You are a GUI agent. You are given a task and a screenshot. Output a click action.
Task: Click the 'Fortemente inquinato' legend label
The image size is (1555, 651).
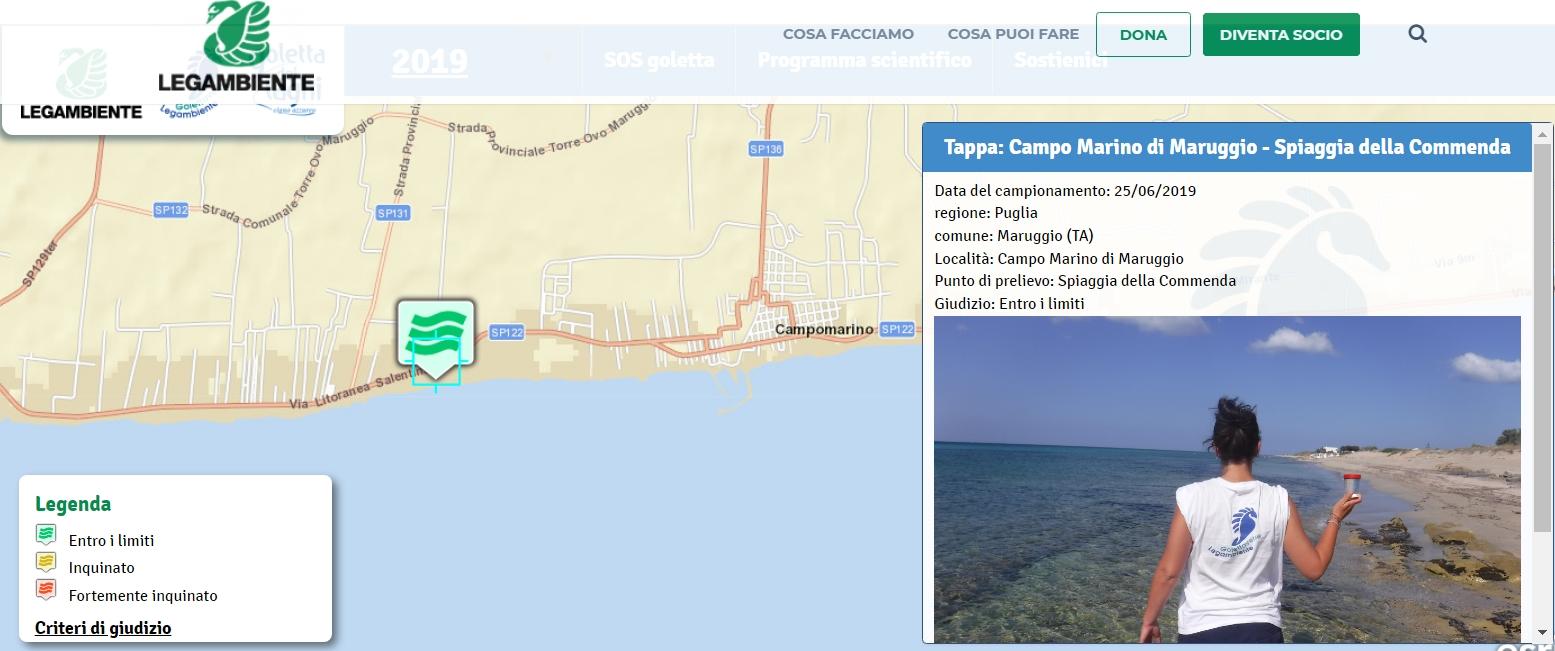tap(143, 595)
